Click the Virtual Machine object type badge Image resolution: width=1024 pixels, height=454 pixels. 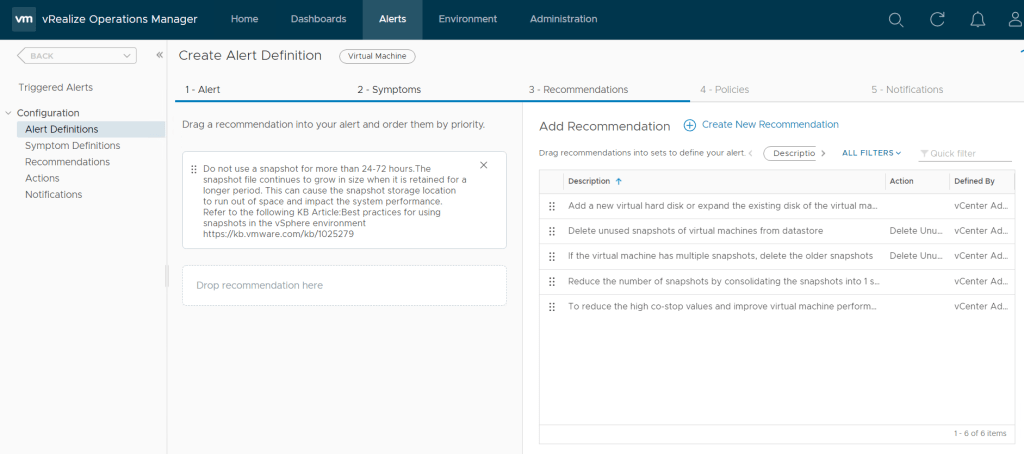point(377,56)
